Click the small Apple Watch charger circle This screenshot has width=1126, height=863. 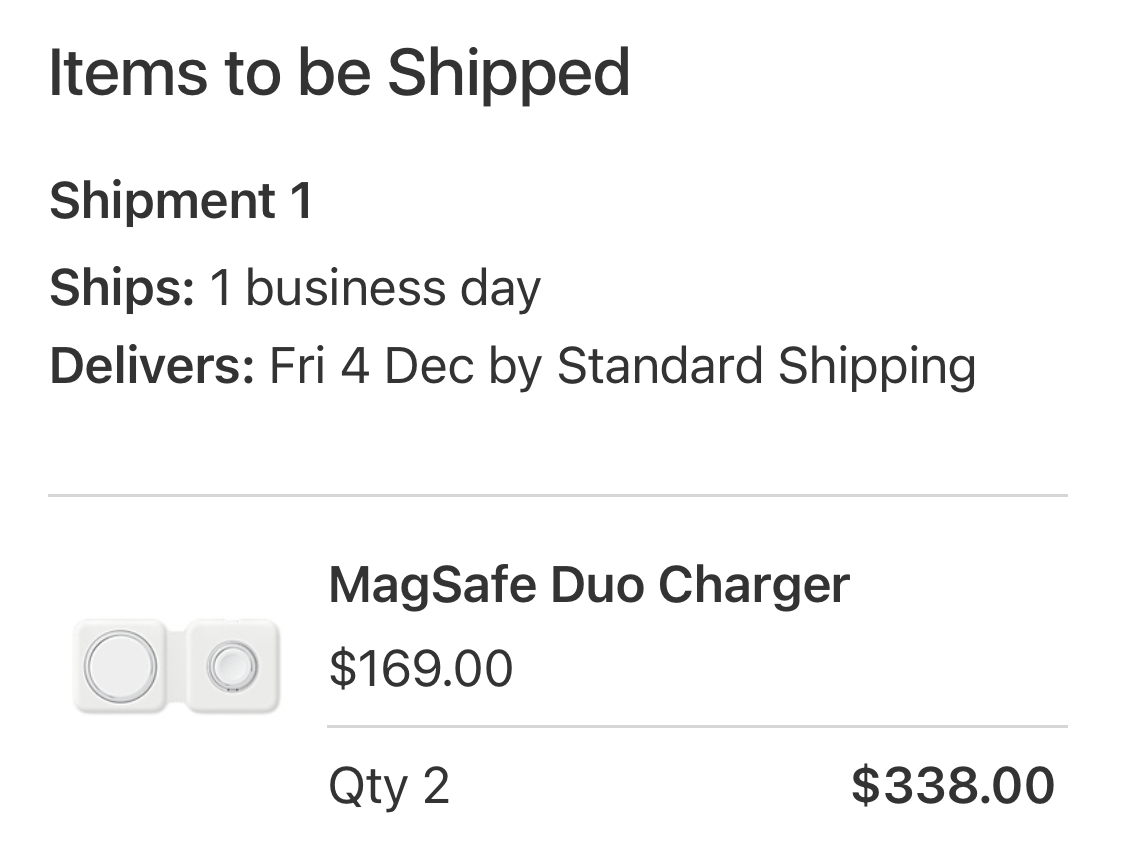[x=232, y=664]
